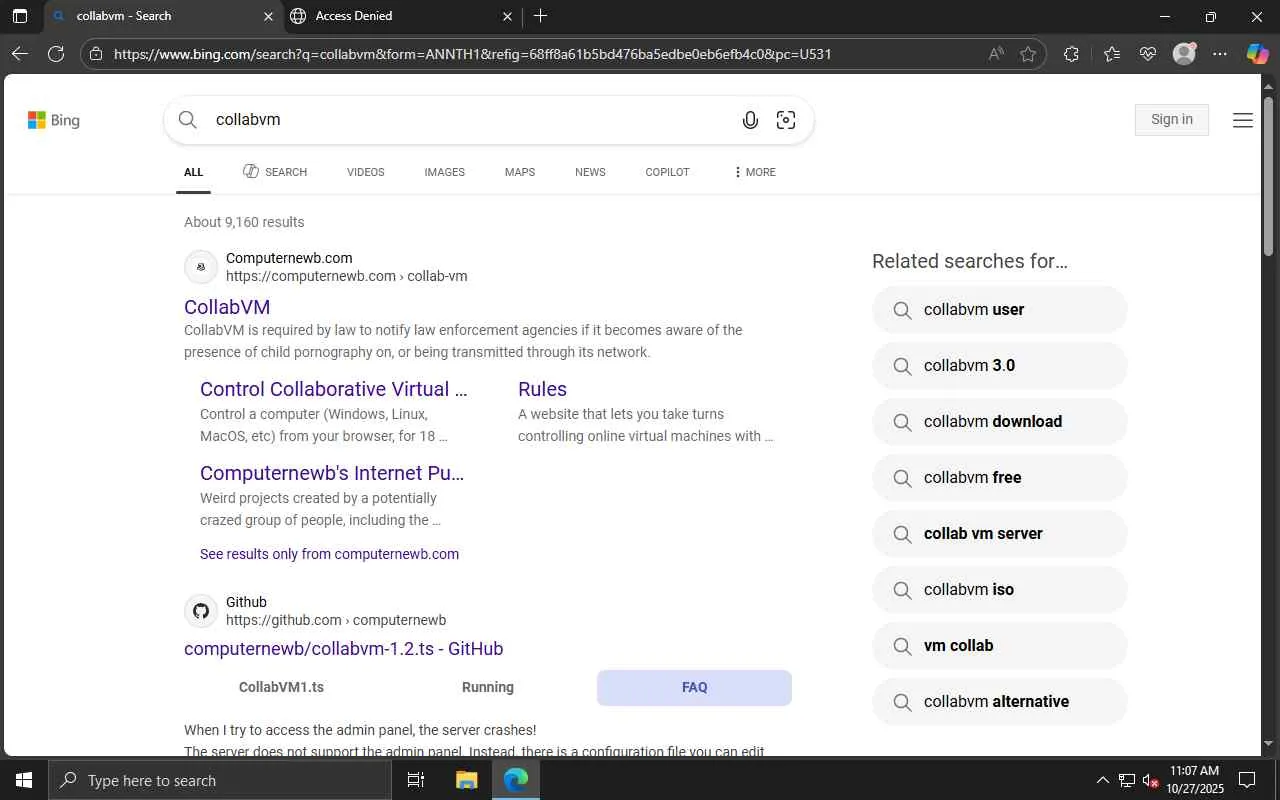The height and width of the screenshot is (800, 1280).
Task: Go to the Bing home logo
Action: (54, 120)
